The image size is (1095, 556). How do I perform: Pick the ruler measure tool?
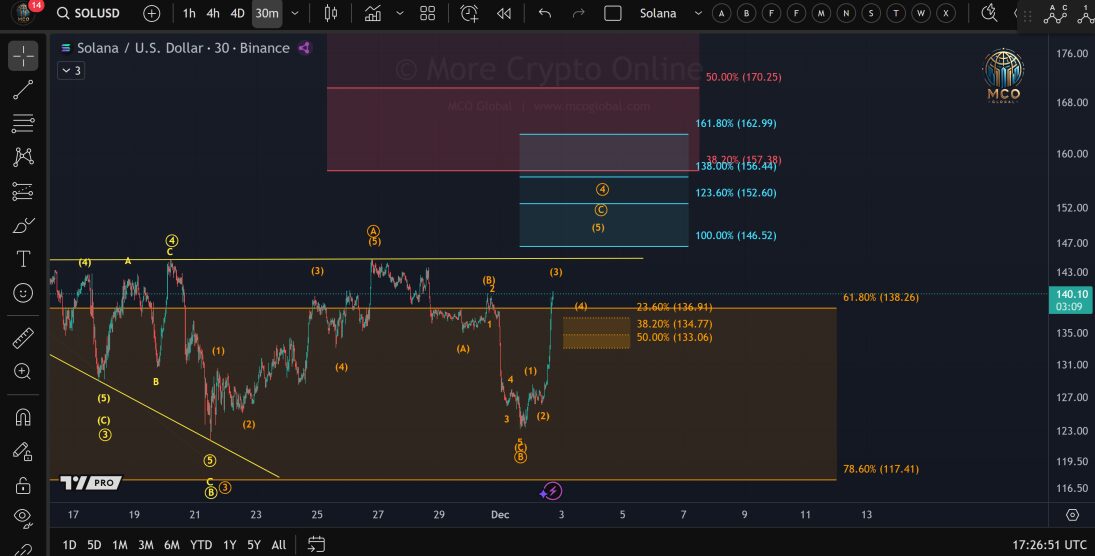23,338
